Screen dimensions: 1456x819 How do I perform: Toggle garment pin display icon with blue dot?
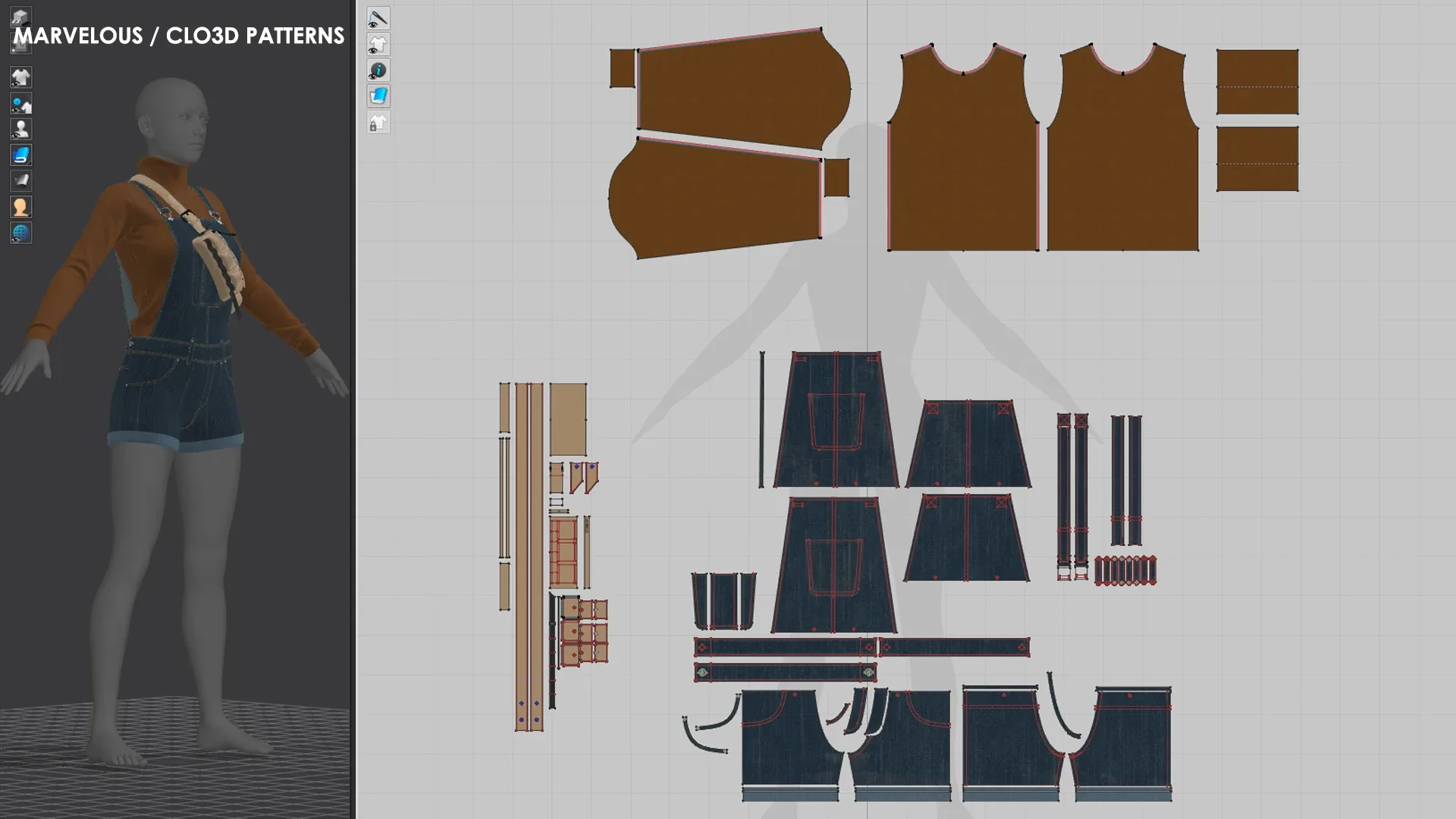(x=20, y=103)
